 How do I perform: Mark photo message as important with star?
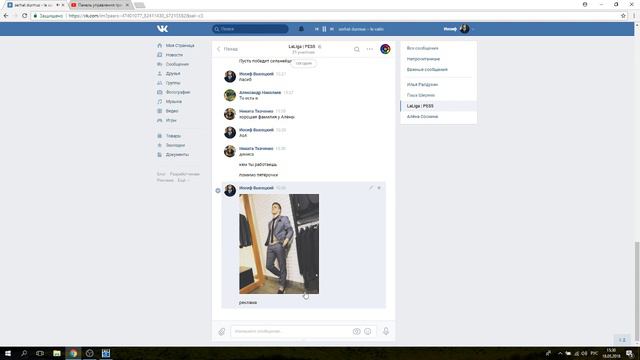[379, 188]
